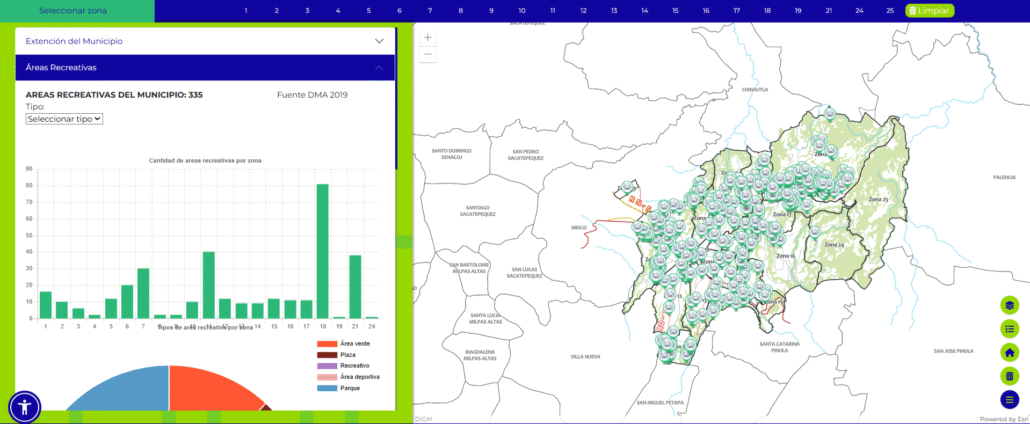
Task: Toggle the dark blue hamburger menu button
Action: click(x=1009, y=400)
